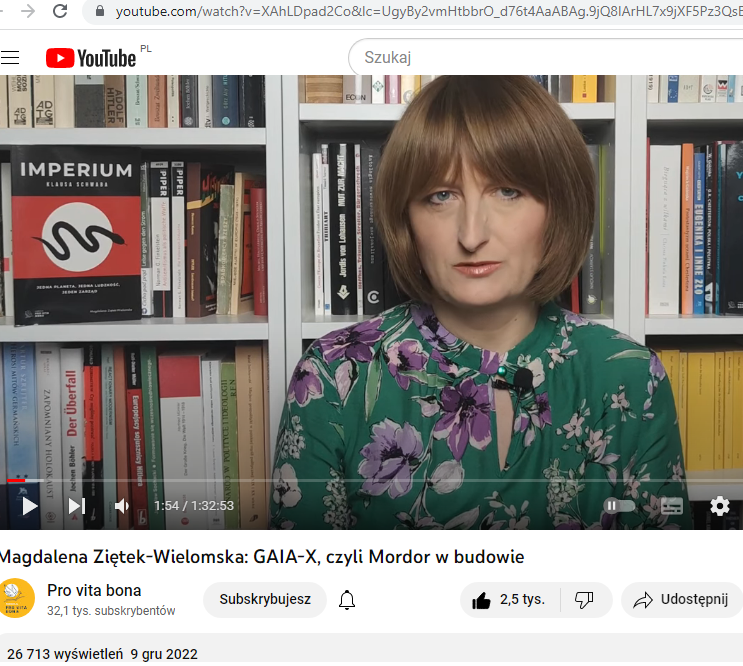Open the notification bell options
The width and height of the screenshot is (743, 666).
[x=347, y=600]
